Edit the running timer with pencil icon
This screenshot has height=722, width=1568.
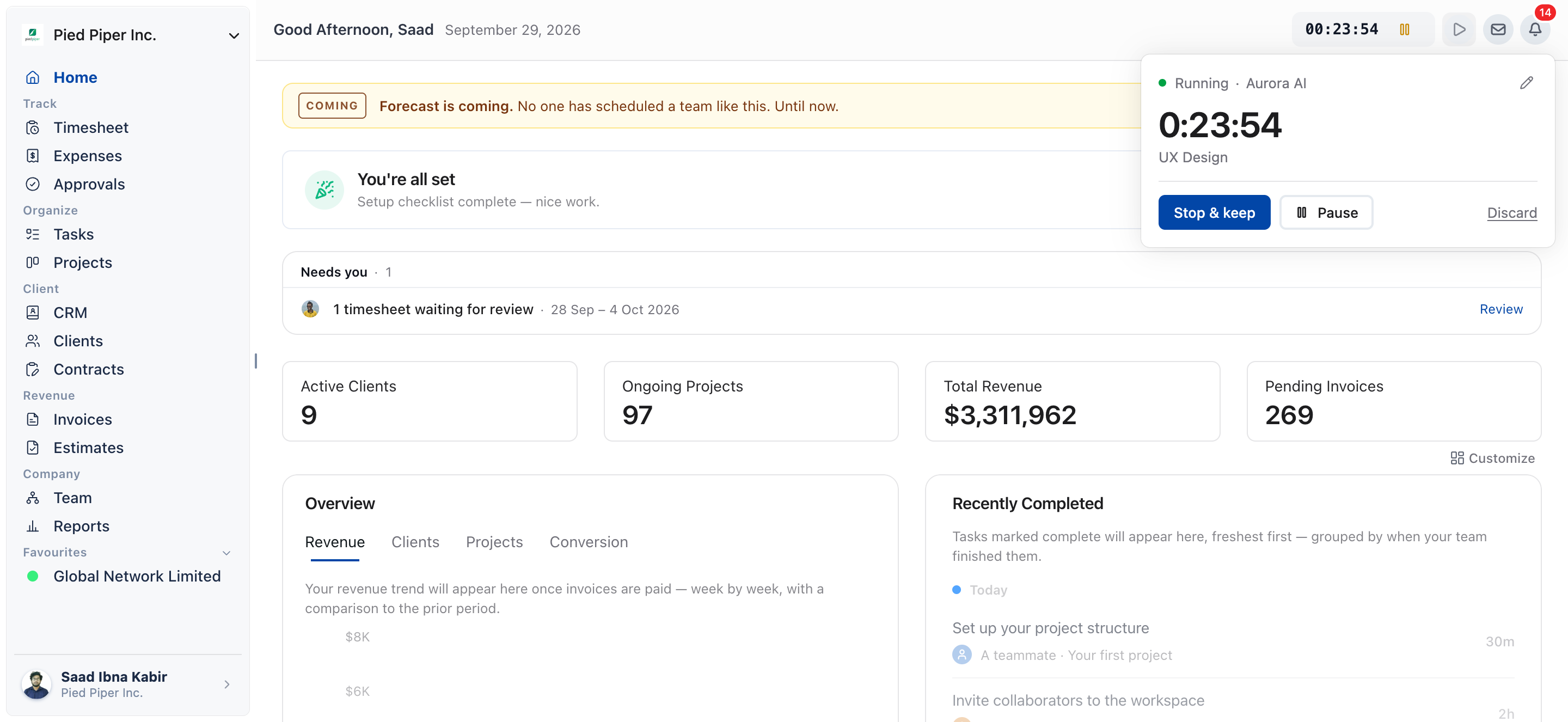[x=1526, y=83]
